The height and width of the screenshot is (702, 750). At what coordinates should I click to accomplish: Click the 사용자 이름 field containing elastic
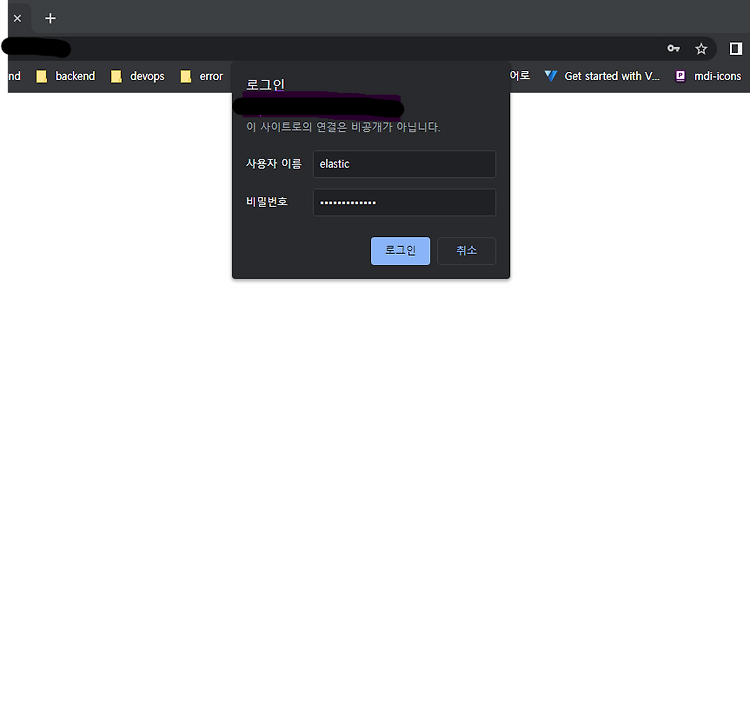tap(404, 164)
